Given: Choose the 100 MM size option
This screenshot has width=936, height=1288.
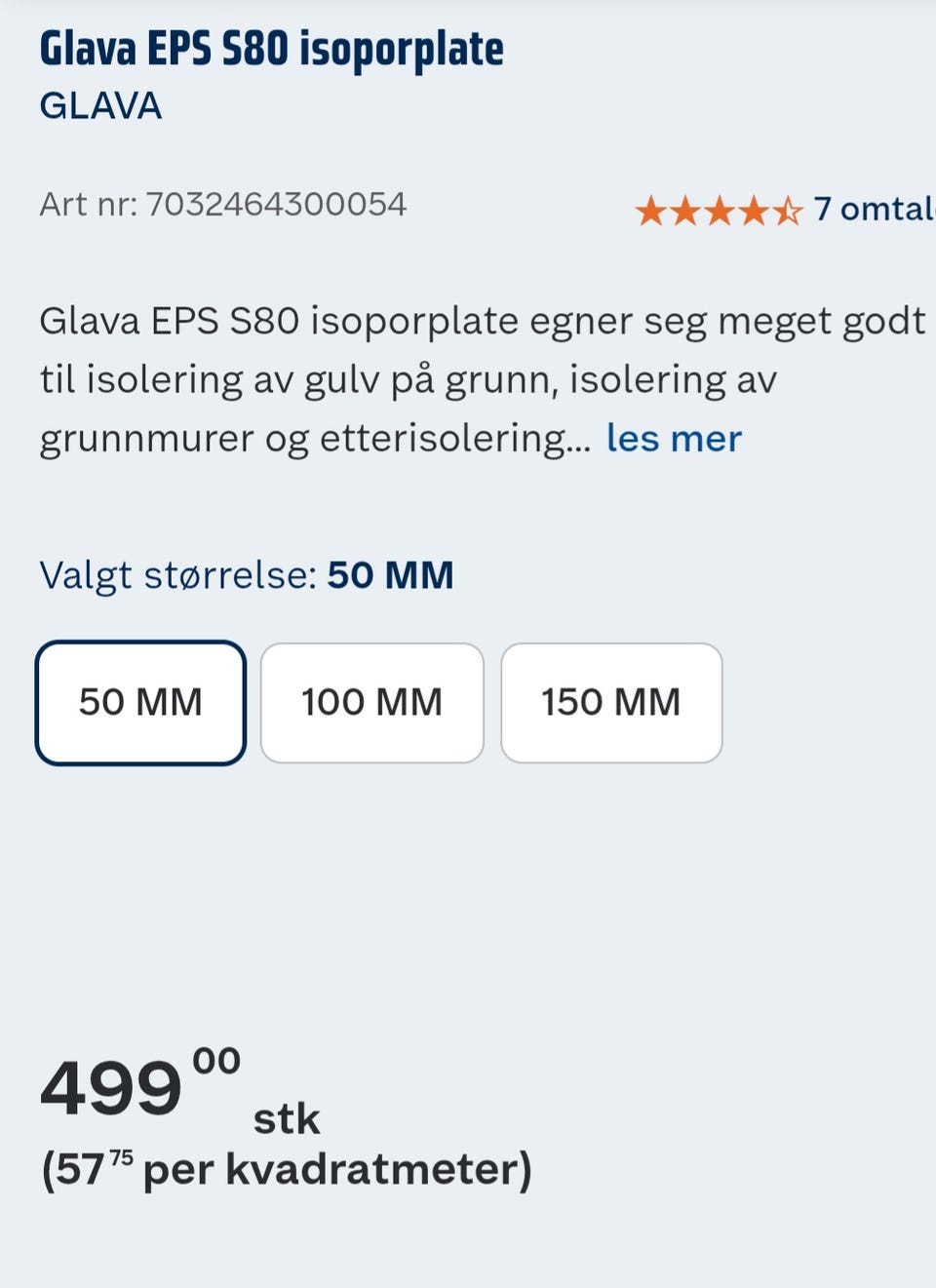Looking at the screenshot, I should [372, 703].
